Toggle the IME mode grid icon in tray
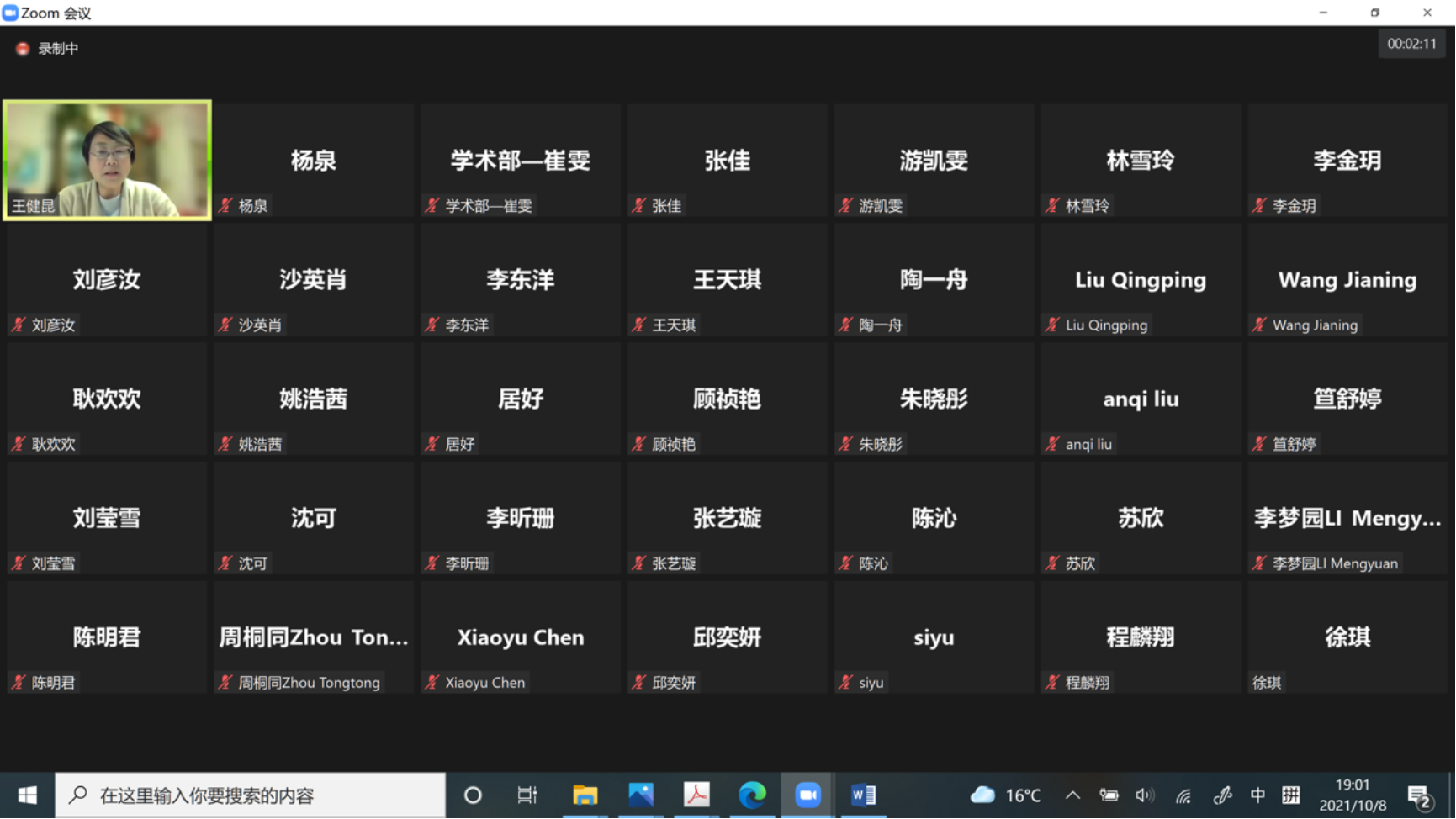This screenshot has height=819, width=1456. pyautogui.click(x=1291, y=795)
